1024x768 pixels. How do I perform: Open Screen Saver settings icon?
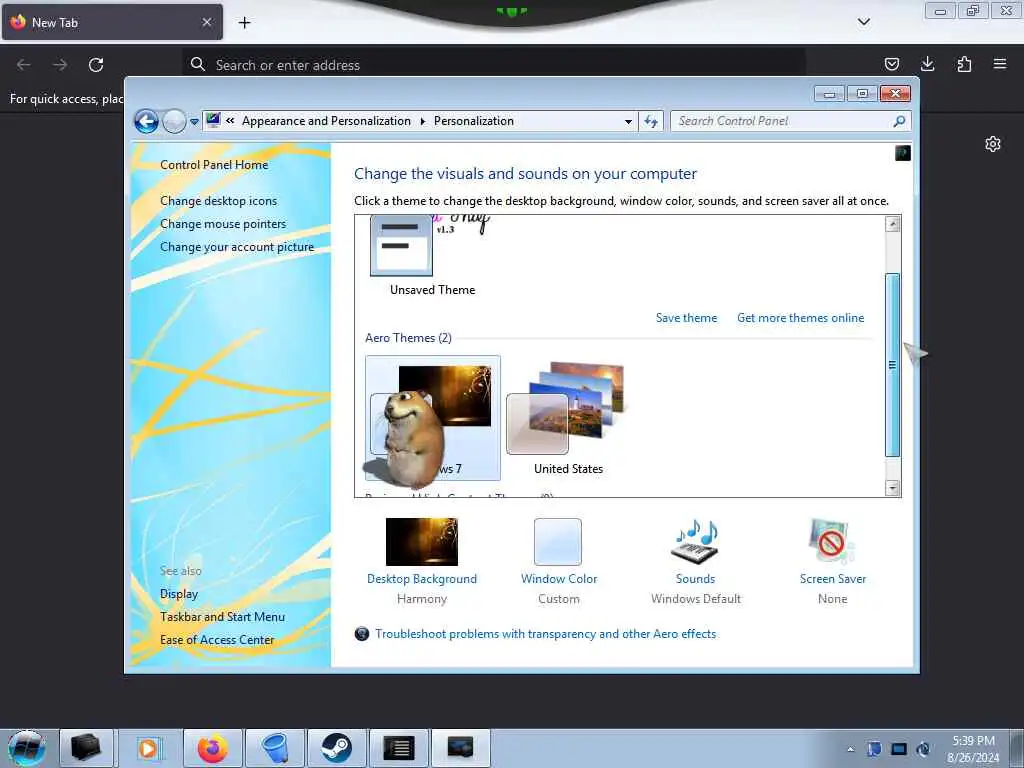pyautogui.click(x=831, y=541)
